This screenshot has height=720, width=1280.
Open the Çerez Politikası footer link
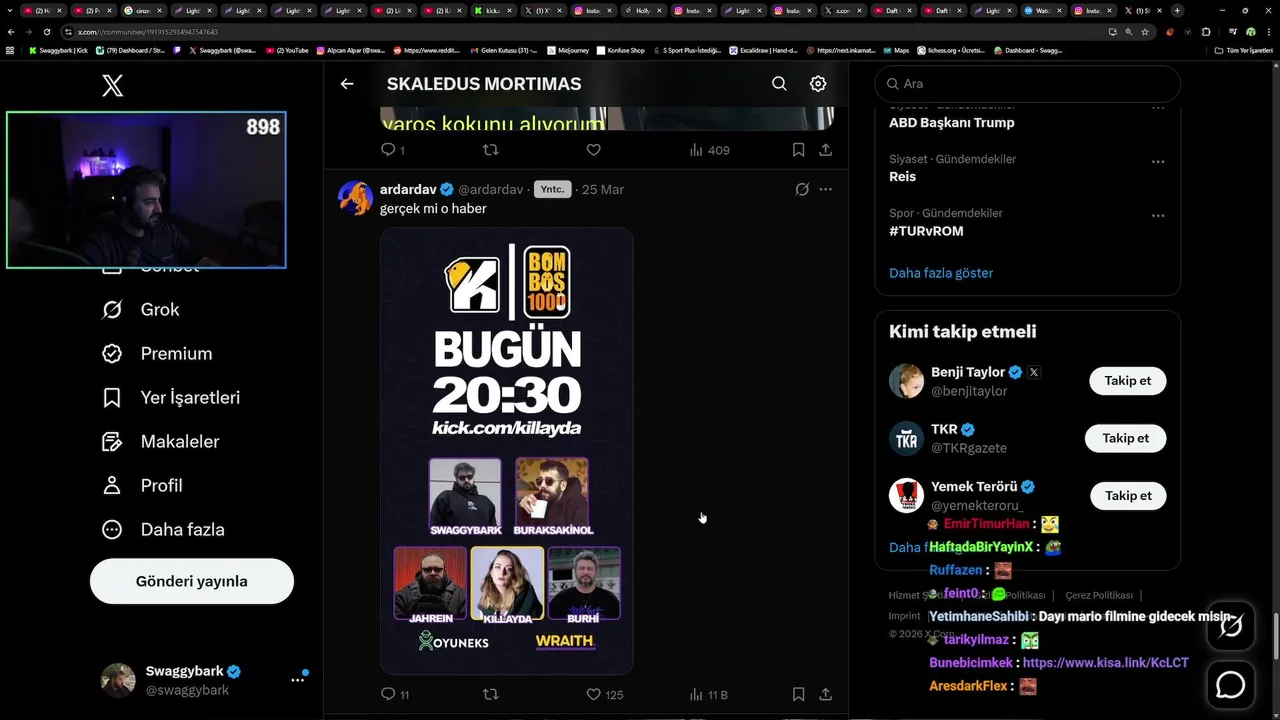tap(1099, 595)
